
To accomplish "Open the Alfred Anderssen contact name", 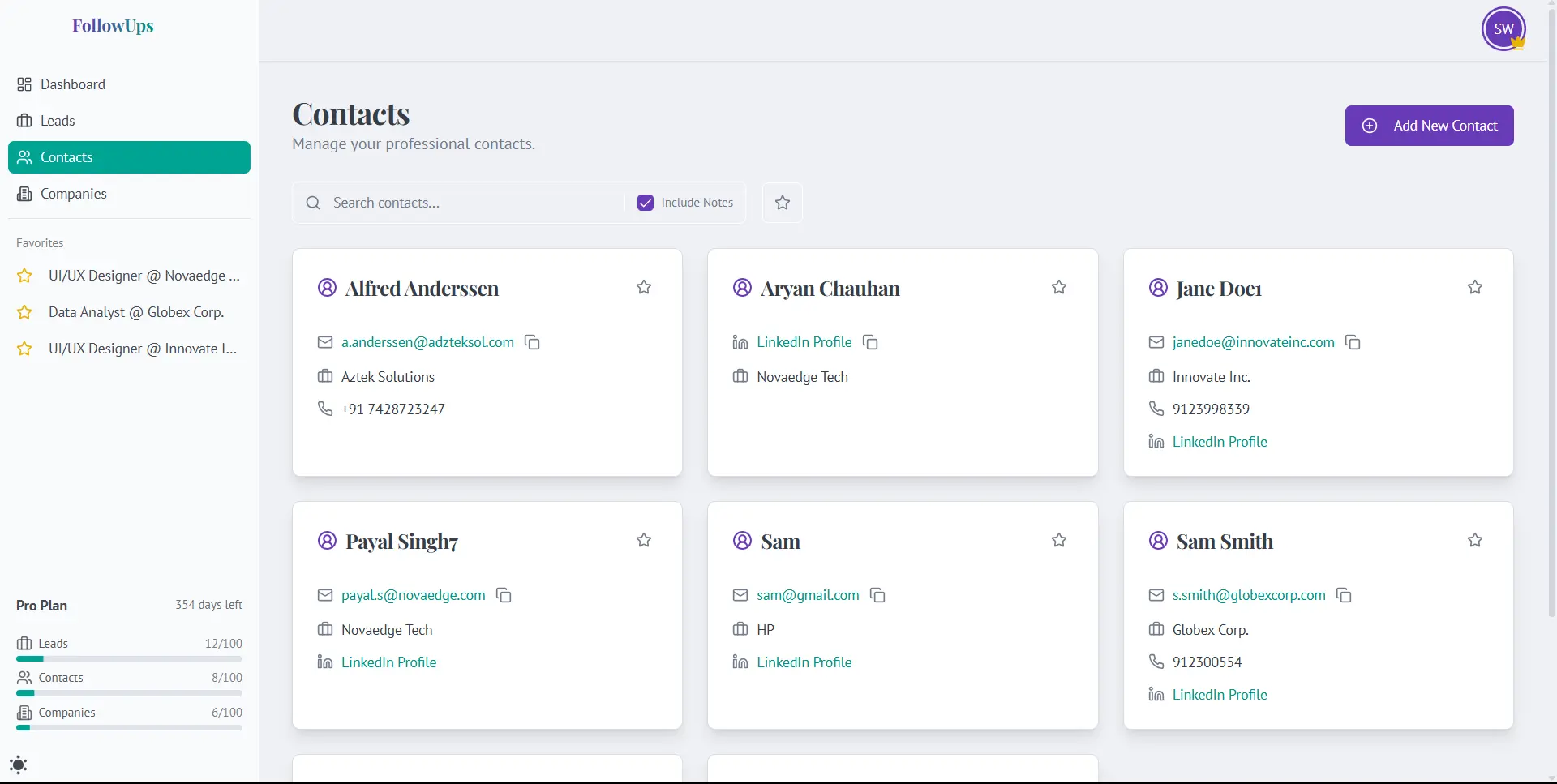I will pyautogui.click(x=422, y=289).
